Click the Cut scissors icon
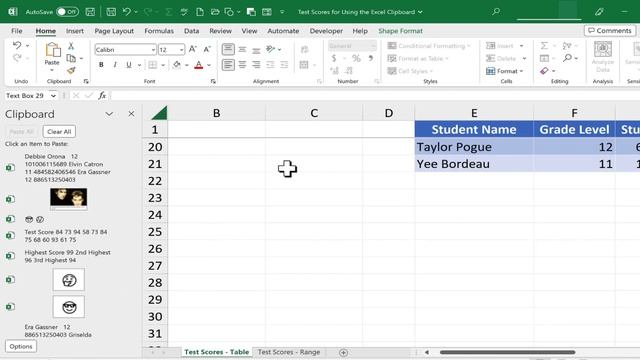The image size is (640, 360). [71, 46]
